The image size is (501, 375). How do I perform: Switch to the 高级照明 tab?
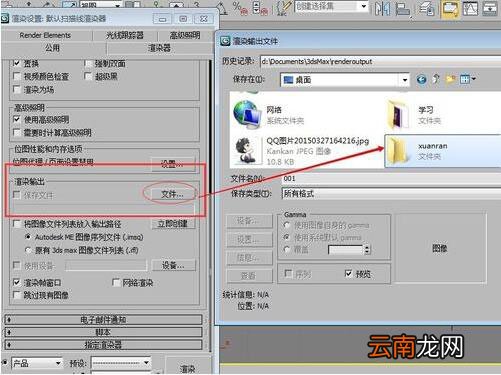point(185,35)
